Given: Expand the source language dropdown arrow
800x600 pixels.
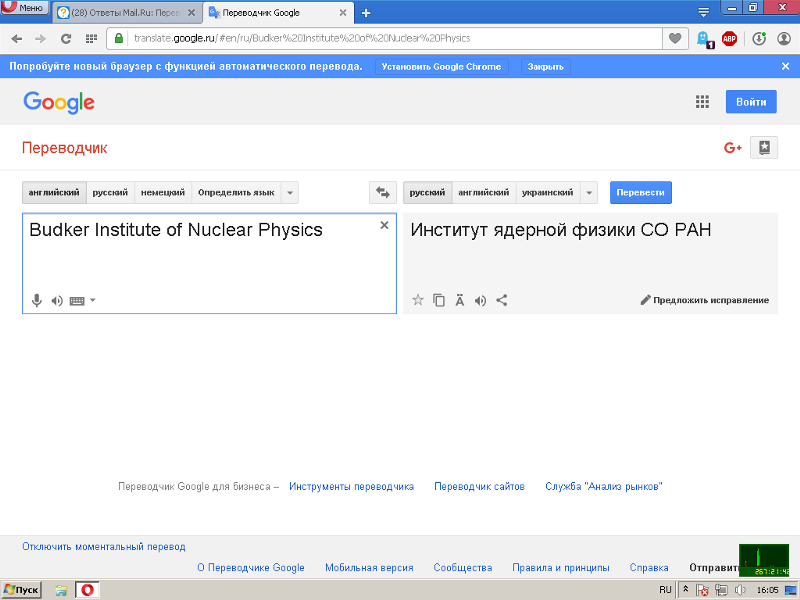Looking at the screenshot, I should point(290,192).
